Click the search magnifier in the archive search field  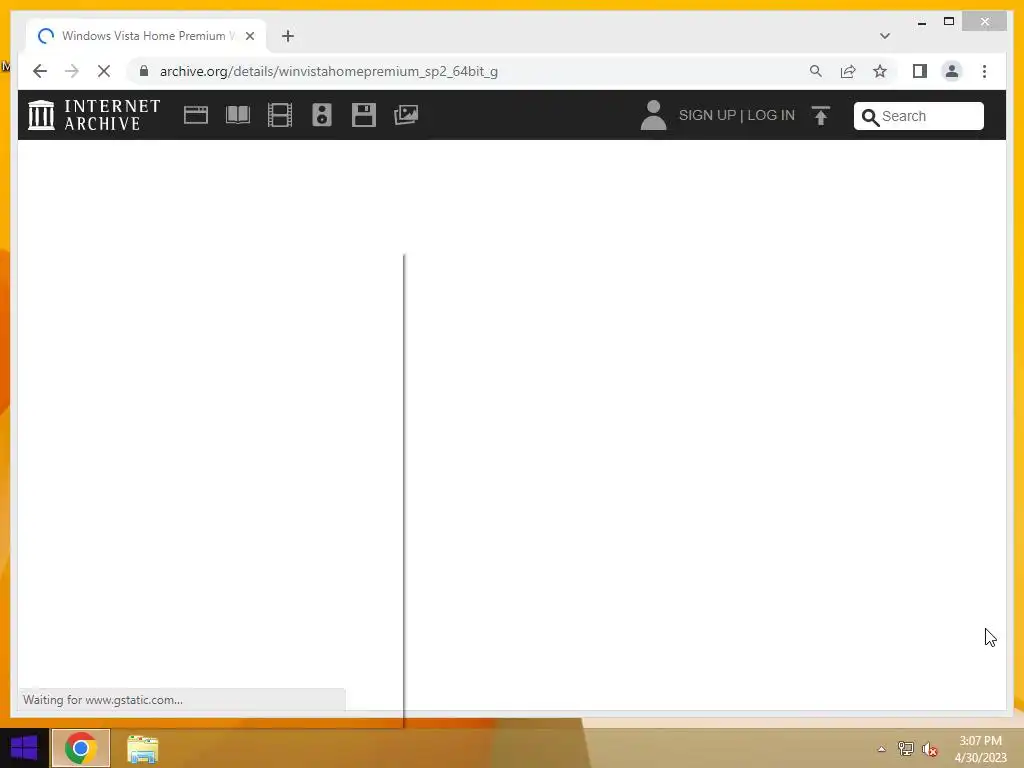pyautogui.click(x=870, y=117)
